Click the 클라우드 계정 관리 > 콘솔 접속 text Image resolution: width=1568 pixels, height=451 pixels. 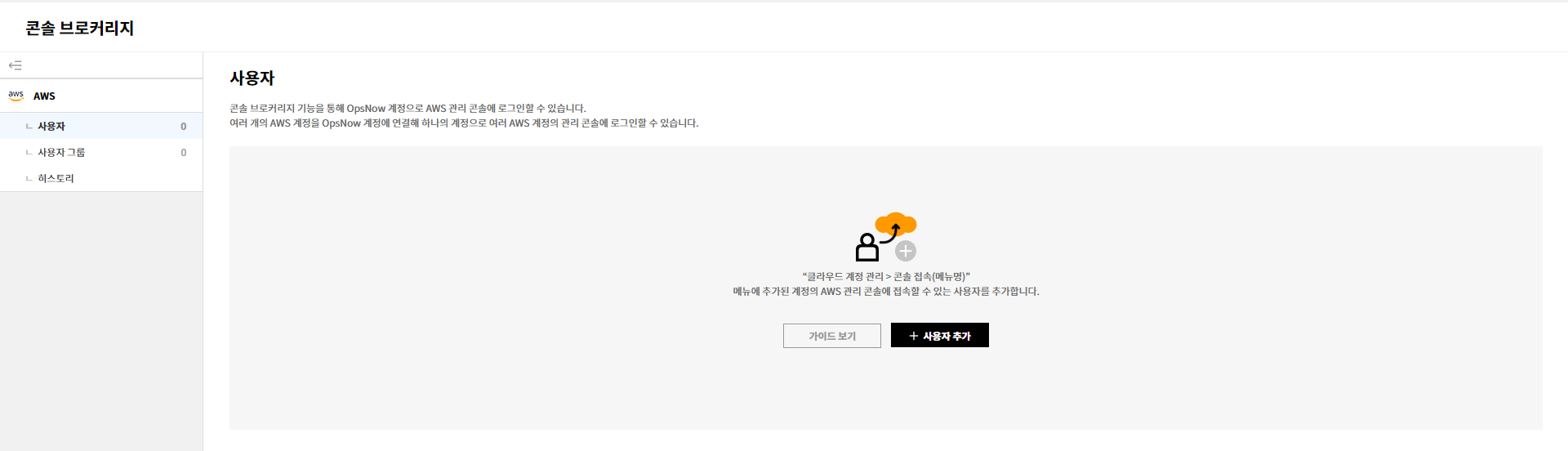pos(885,277)
